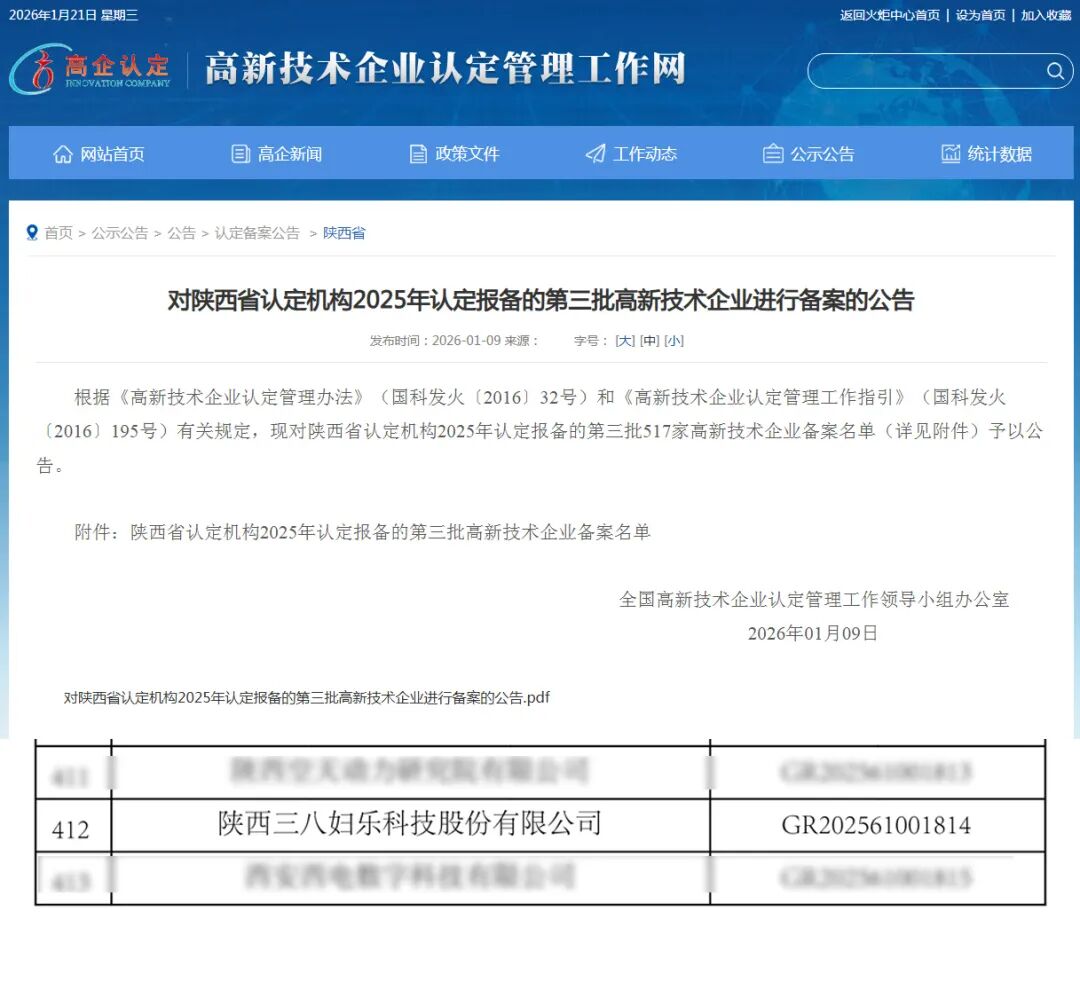Viewport: 1080px width, 1006px height.
Task: Select 陕西省 in the breadcrumb trail
Action: (x=344, y=233)
